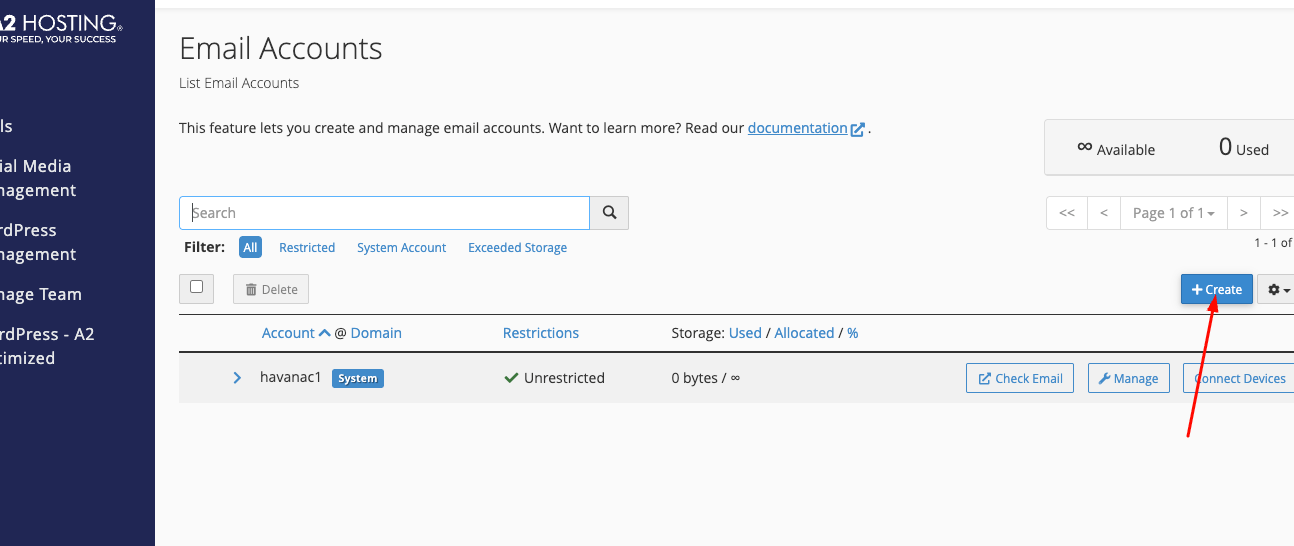Filter by Exceeded Storage
The image size is (1294, 546).
click(517, 248)
